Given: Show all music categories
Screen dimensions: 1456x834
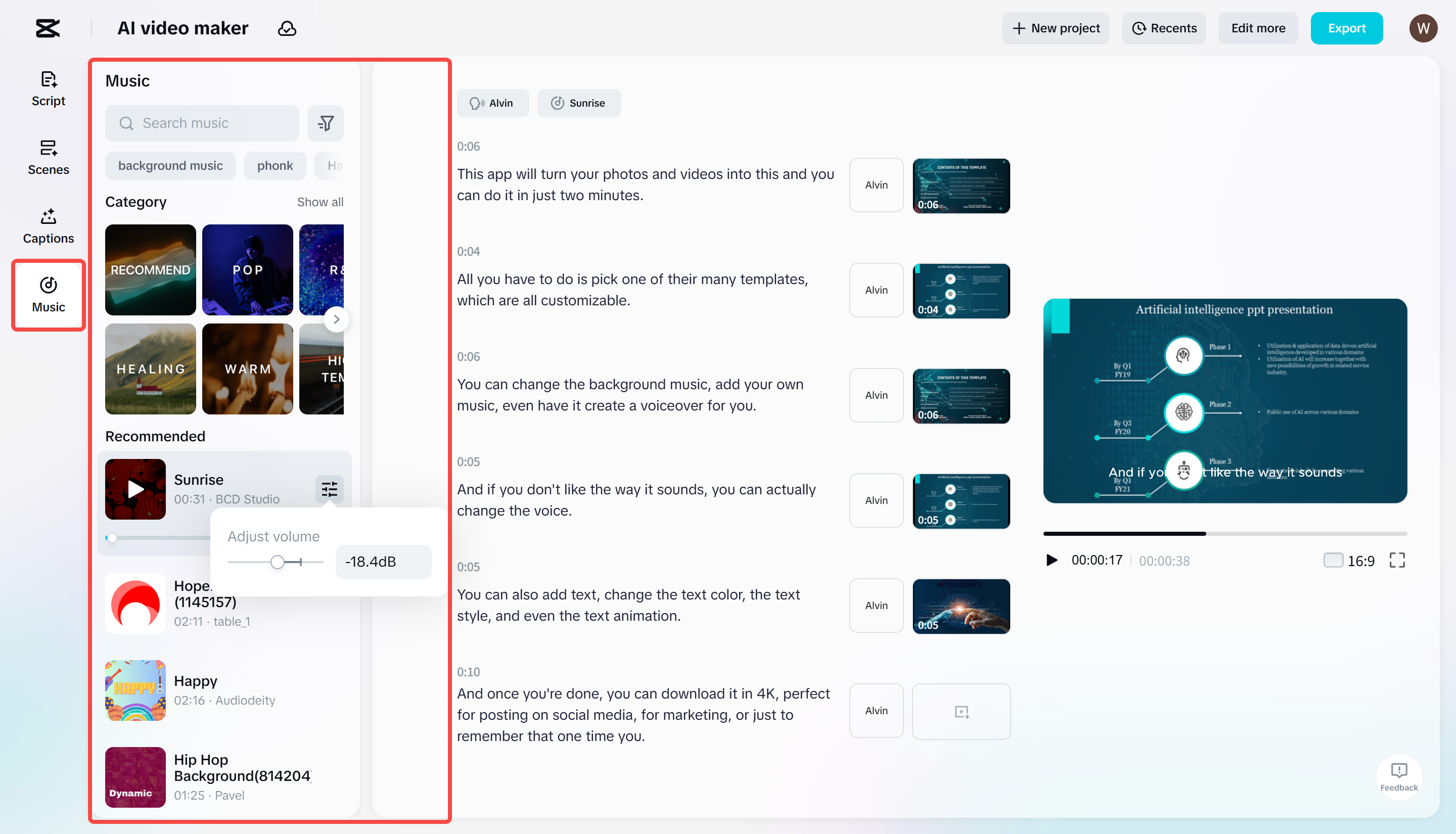Looking at the screenshot, I should tap(320, 202).
